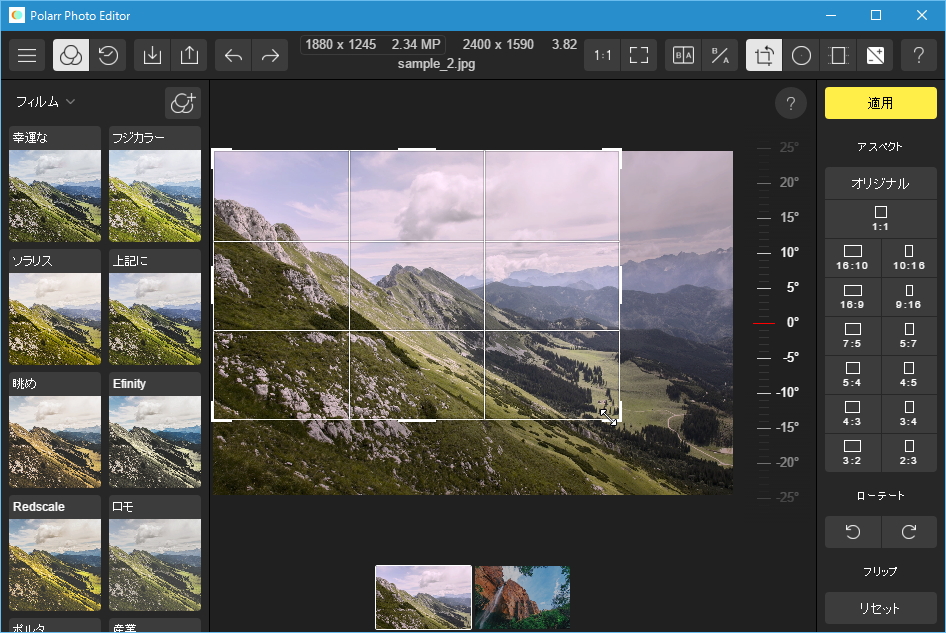Choose the 2:3 aspect ratio
The height and width of the screenshot is (633, 946).
coord(909,453)
